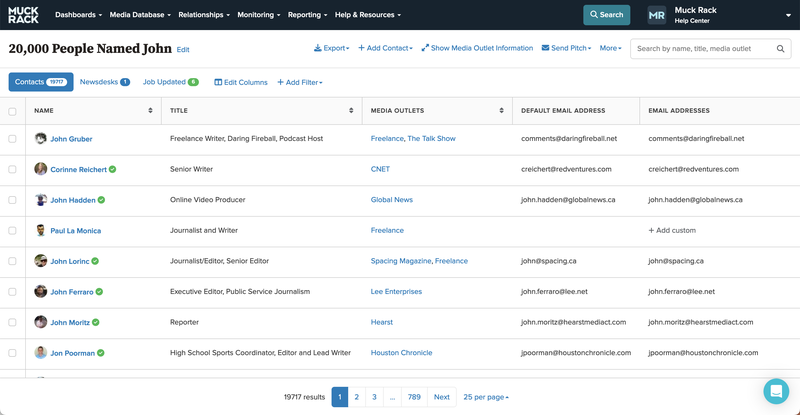Click John Gruber's avatar thumbnail
This screenshot has height=415, width=800.
40,138
